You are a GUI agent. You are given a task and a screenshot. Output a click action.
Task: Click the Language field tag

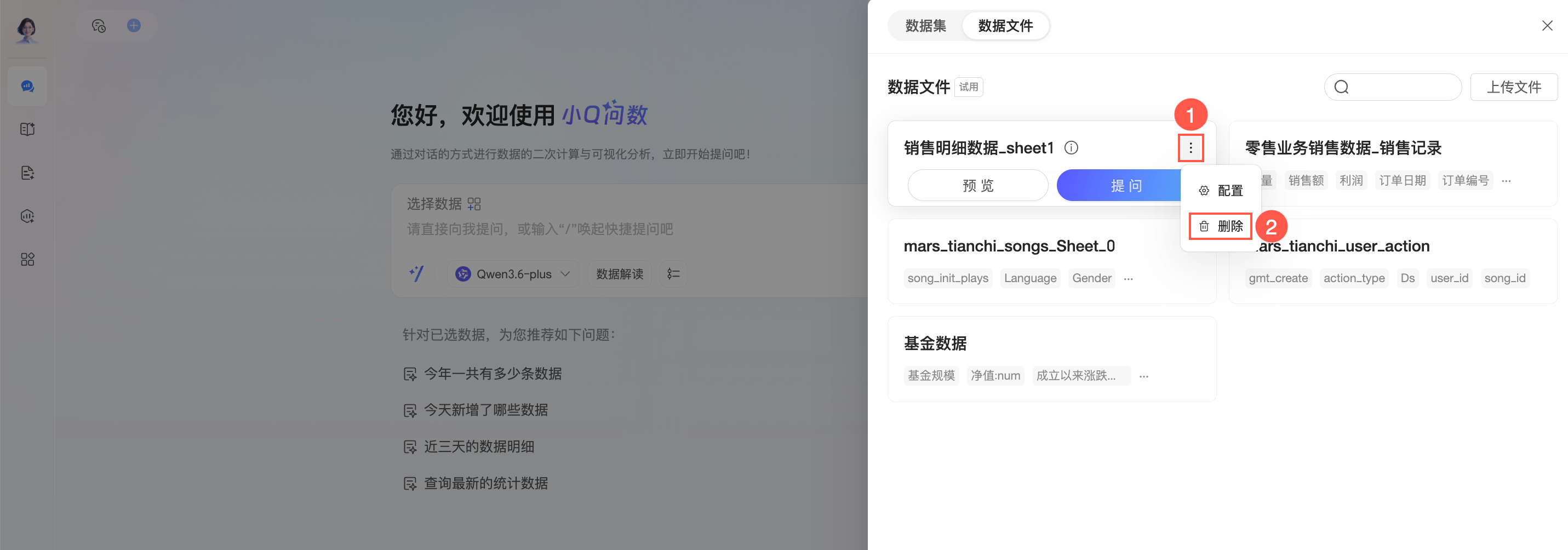pos(1030,278)
